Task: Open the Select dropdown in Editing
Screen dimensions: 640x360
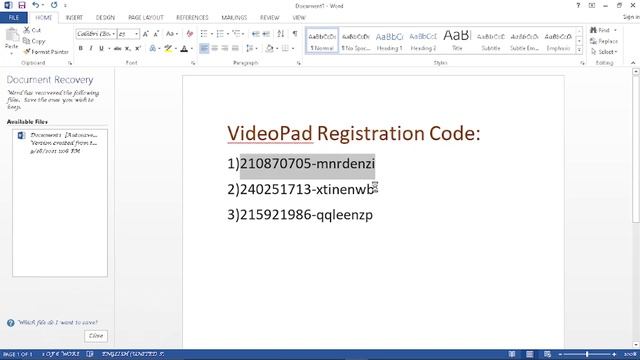Action: point(604,52)
